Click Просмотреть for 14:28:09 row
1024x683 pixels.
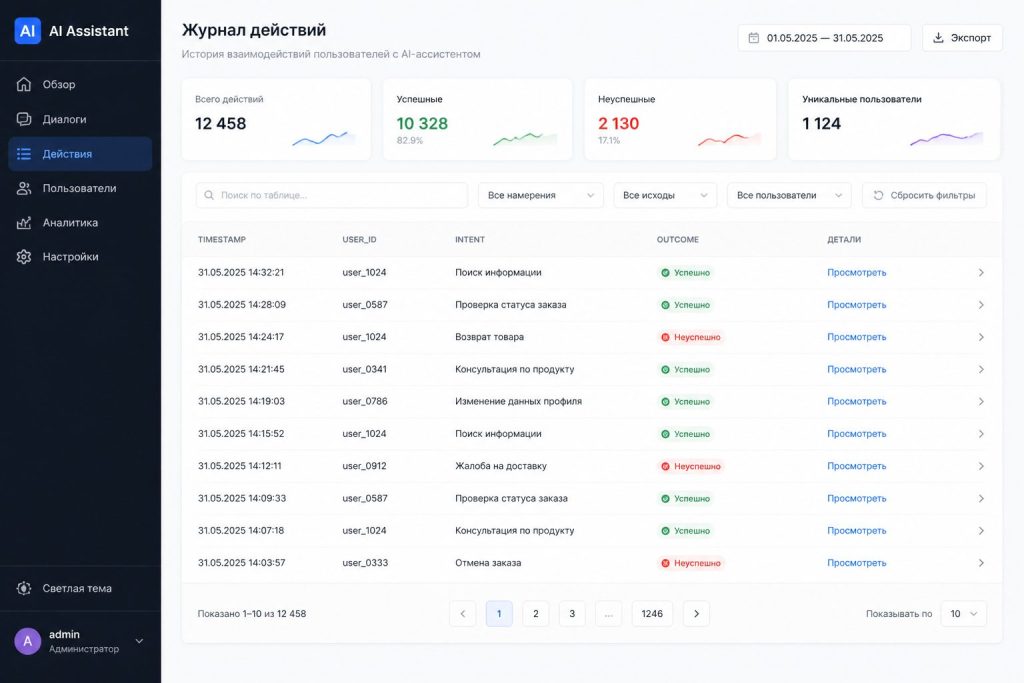click(x=856, y=305)
